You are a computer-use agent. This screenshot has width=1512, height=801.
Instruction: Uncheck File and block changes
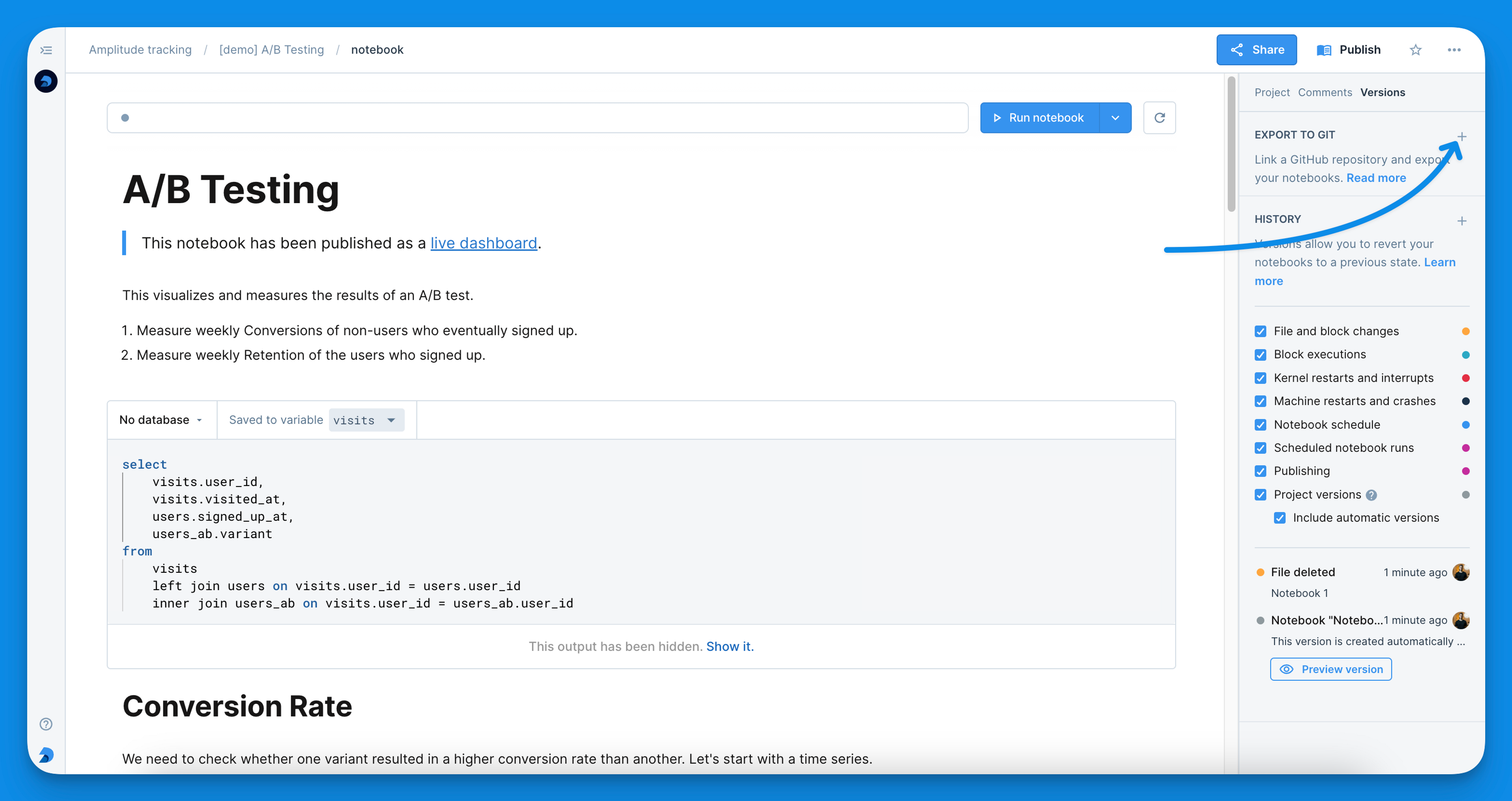(x=1260, y=331)
